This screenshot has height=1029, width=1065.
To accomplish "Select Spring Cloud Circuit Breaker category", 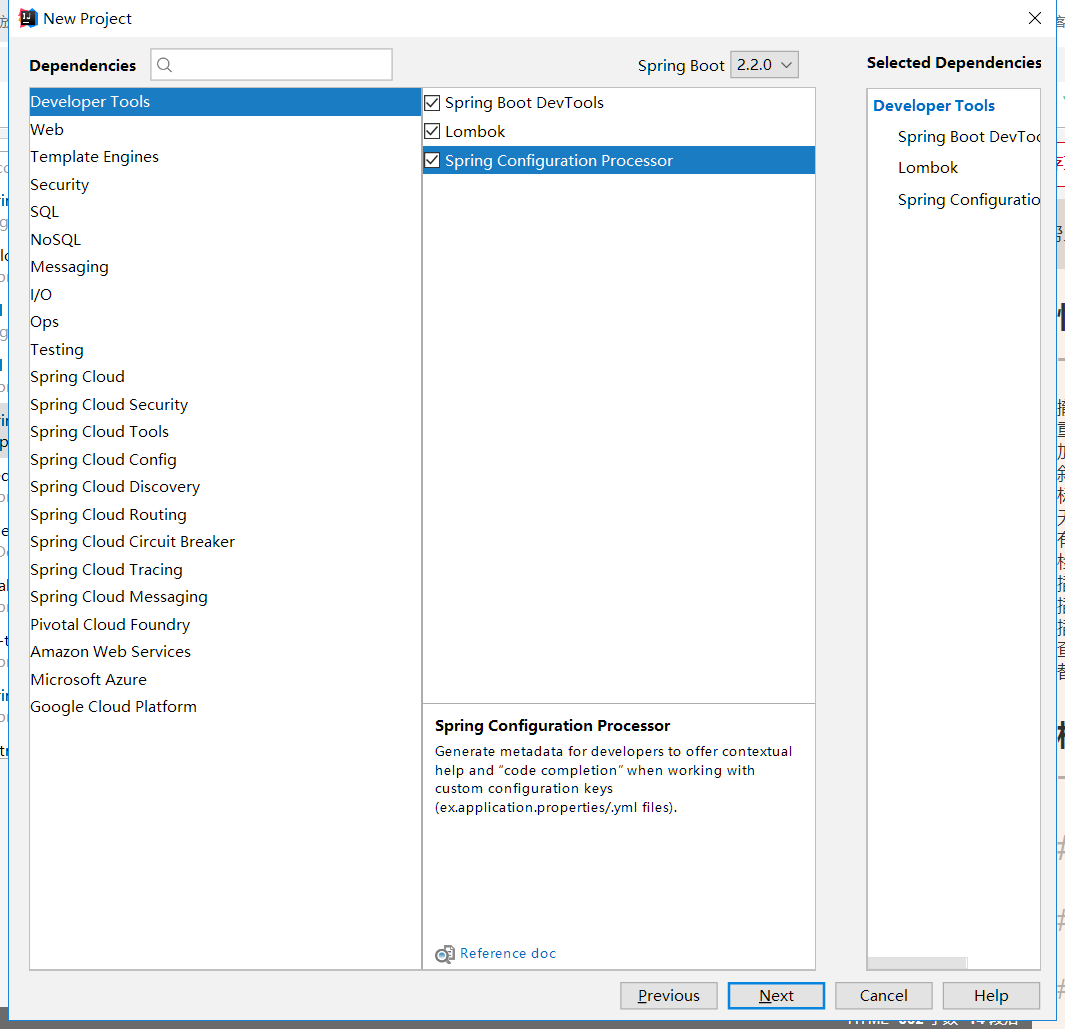I will point(225,542).
